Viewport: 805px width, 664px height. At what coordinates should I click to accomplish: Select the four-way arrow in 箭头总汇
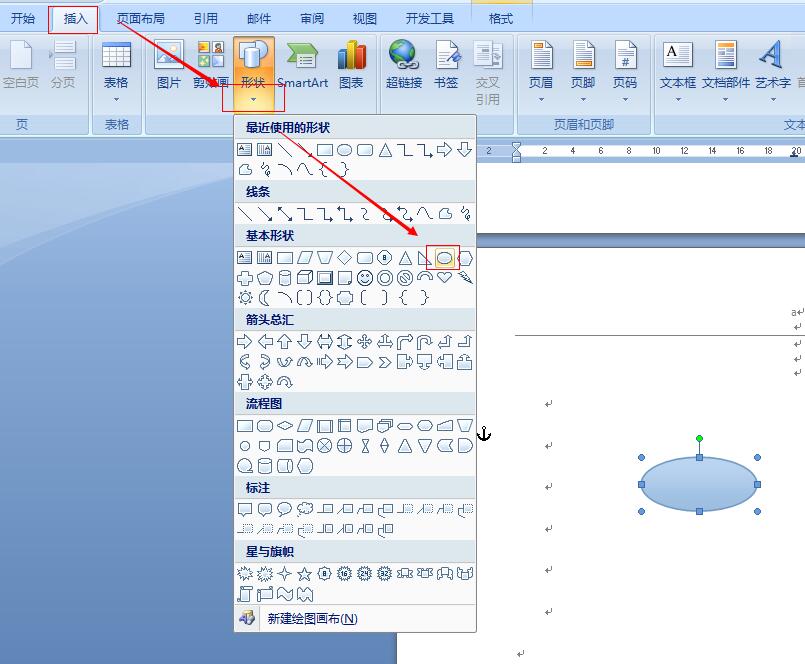tap(365, 342)
